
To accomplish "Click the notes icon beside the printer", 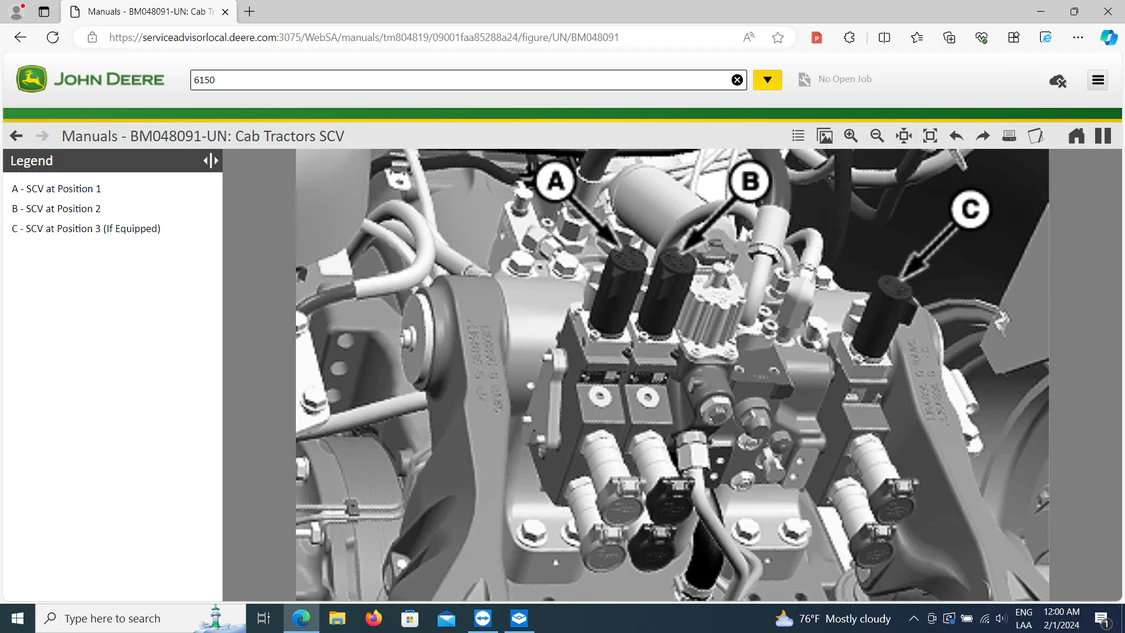I will (1036, 136).
